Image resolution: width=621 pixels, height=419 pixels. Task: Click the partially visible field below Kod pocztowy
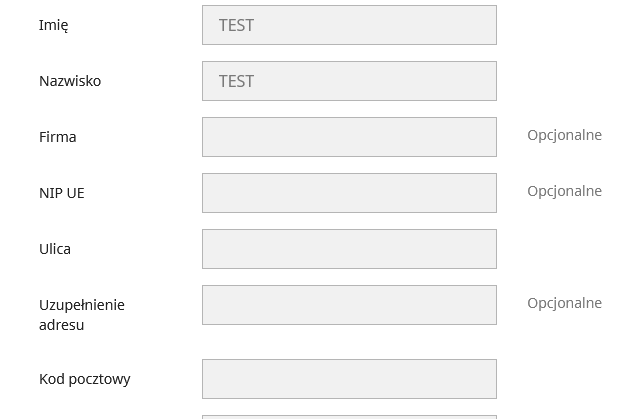coord(349,416)
